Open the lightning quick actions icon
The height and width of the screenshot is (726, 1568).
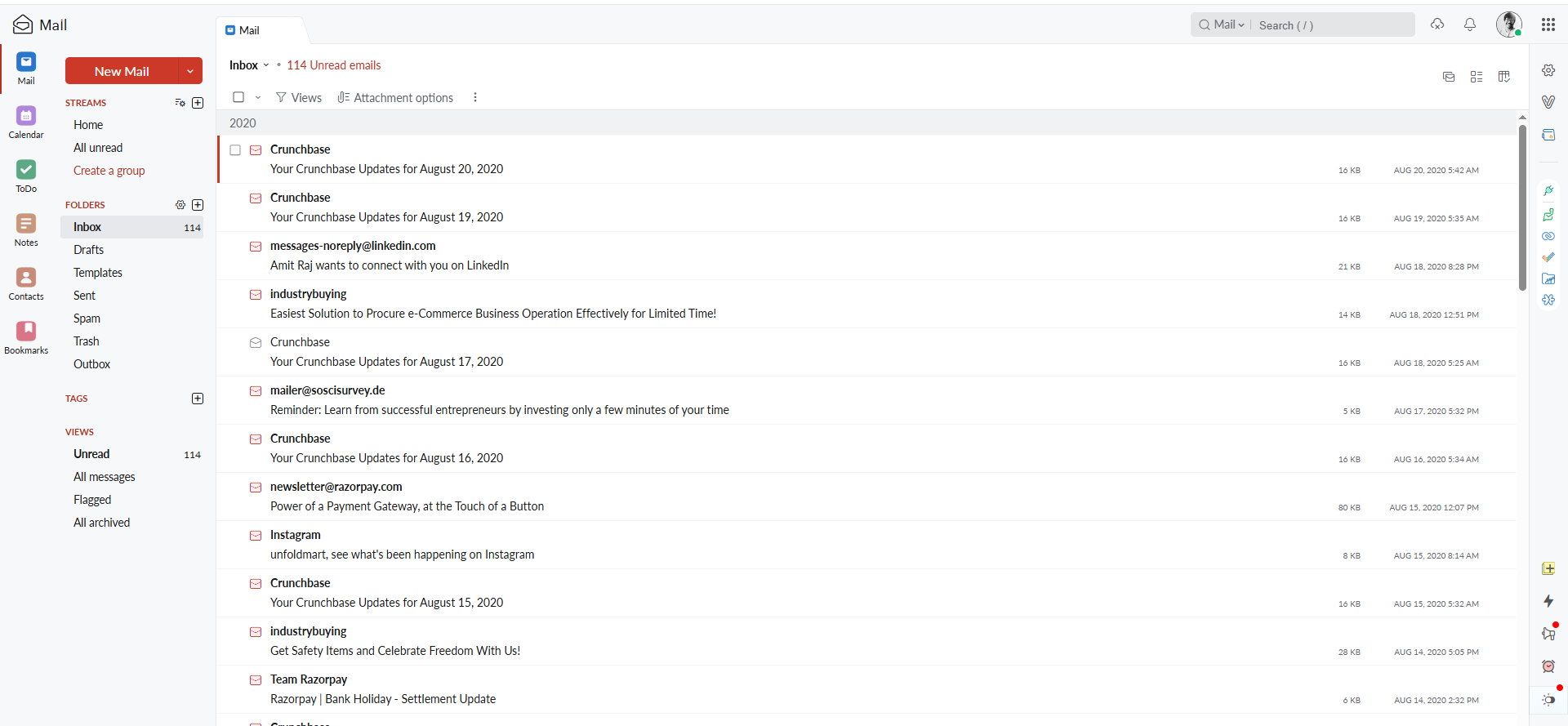[1548, 601]
